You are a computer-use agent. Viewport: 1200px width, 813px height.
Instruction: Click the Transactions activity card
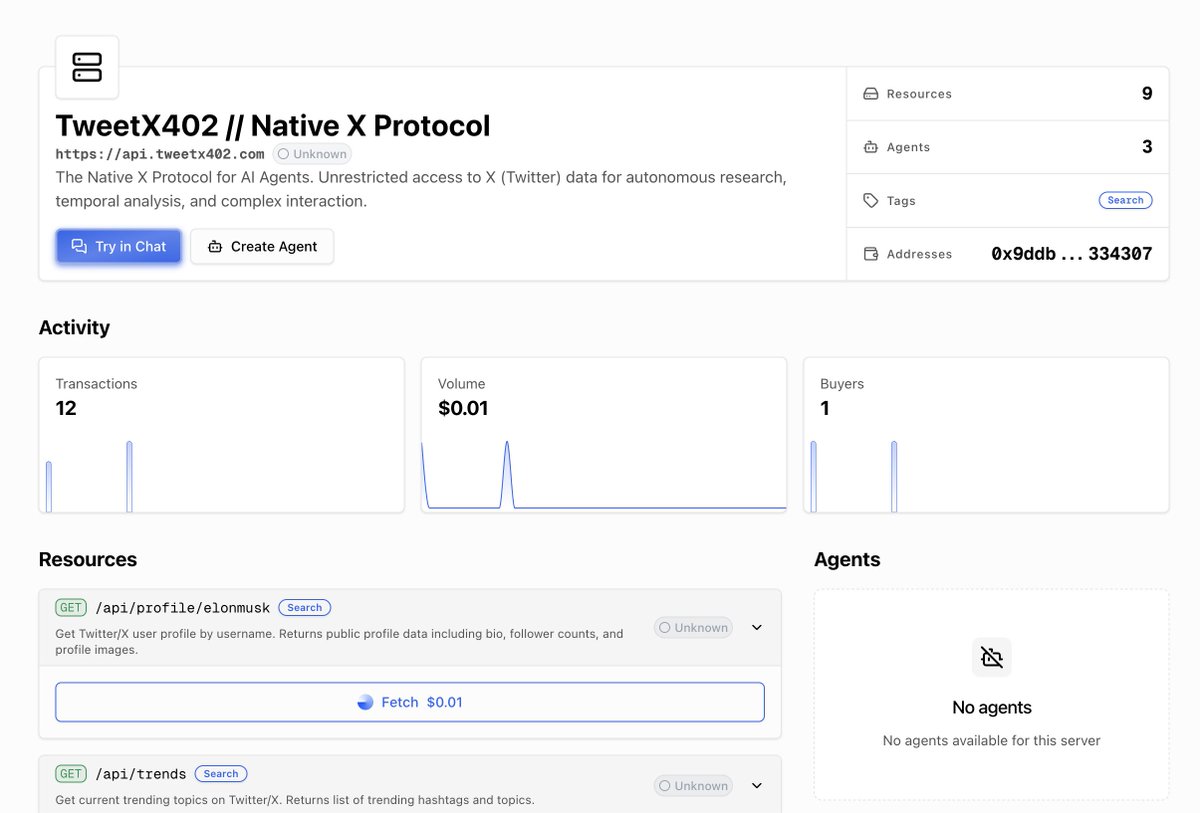[x=222, y=435]
